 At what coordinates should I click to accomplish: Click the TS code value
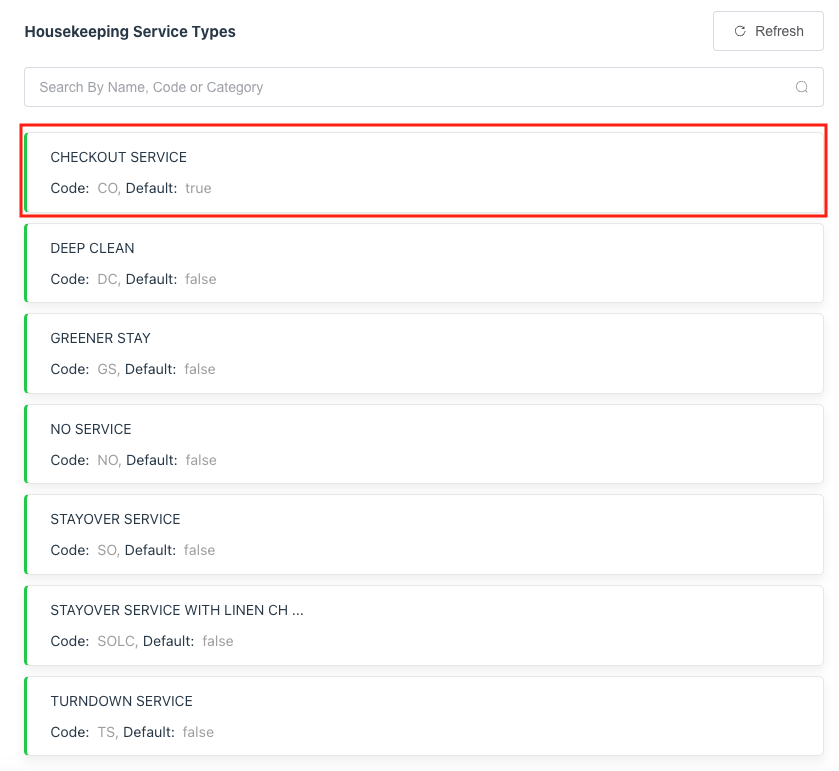[107, 732]
